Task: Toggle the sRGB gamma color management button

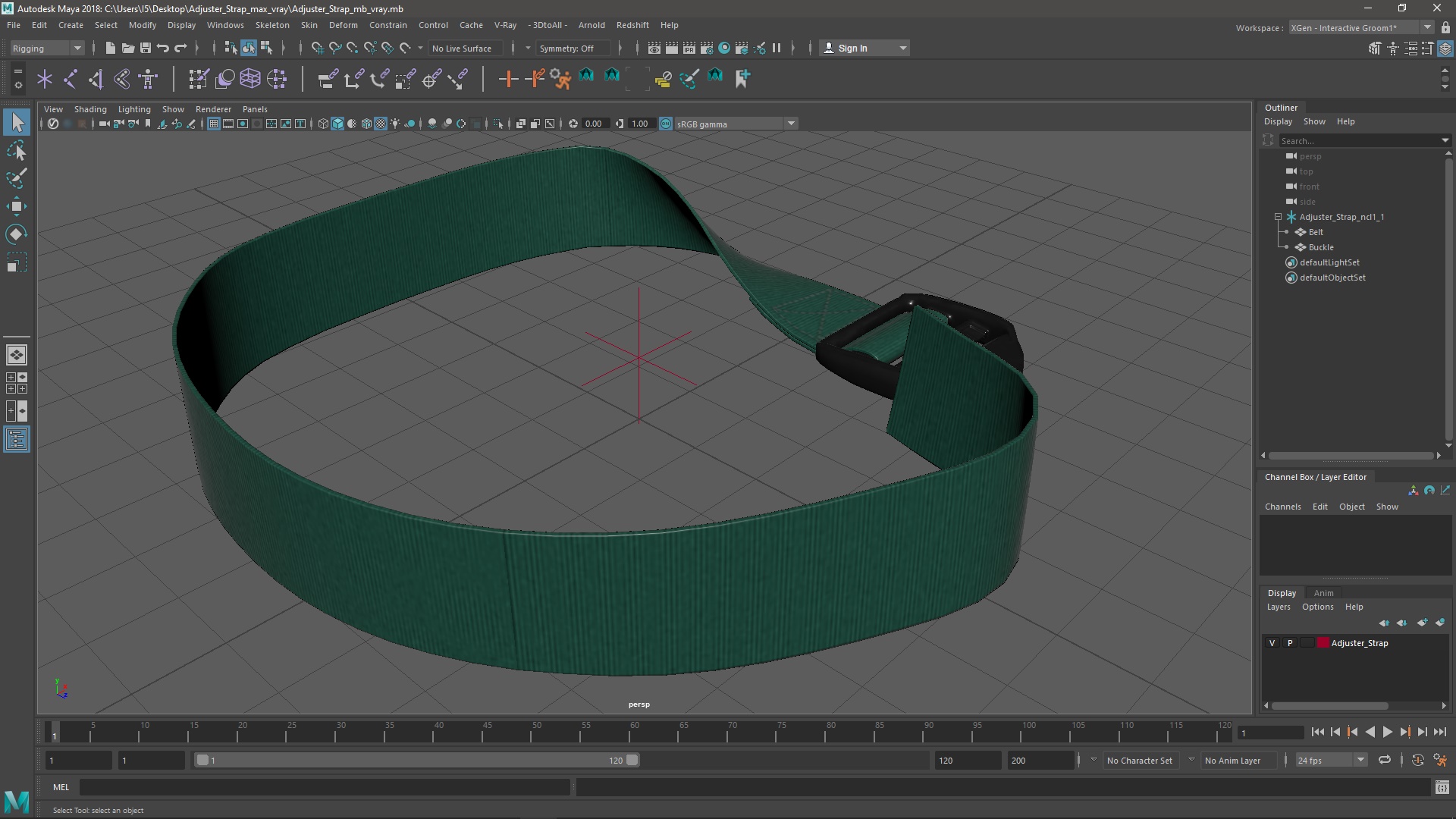Action: pyautogui.click(x=666, y=124)
